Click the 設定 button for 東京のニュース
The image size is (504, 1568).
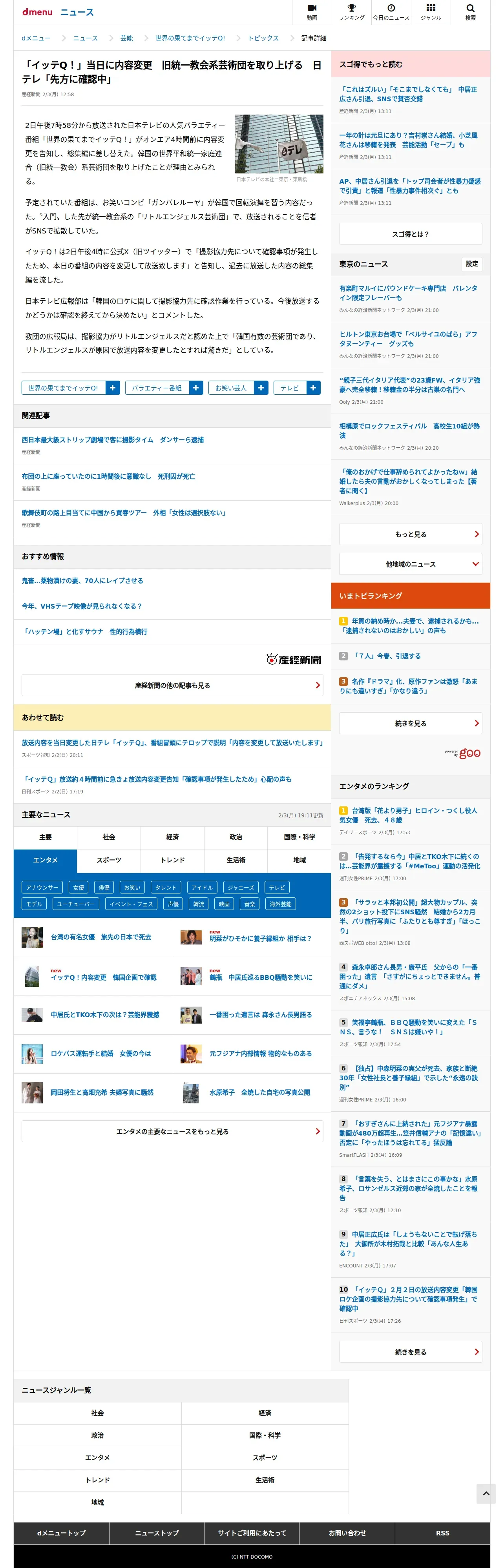(x=472, y=264)
